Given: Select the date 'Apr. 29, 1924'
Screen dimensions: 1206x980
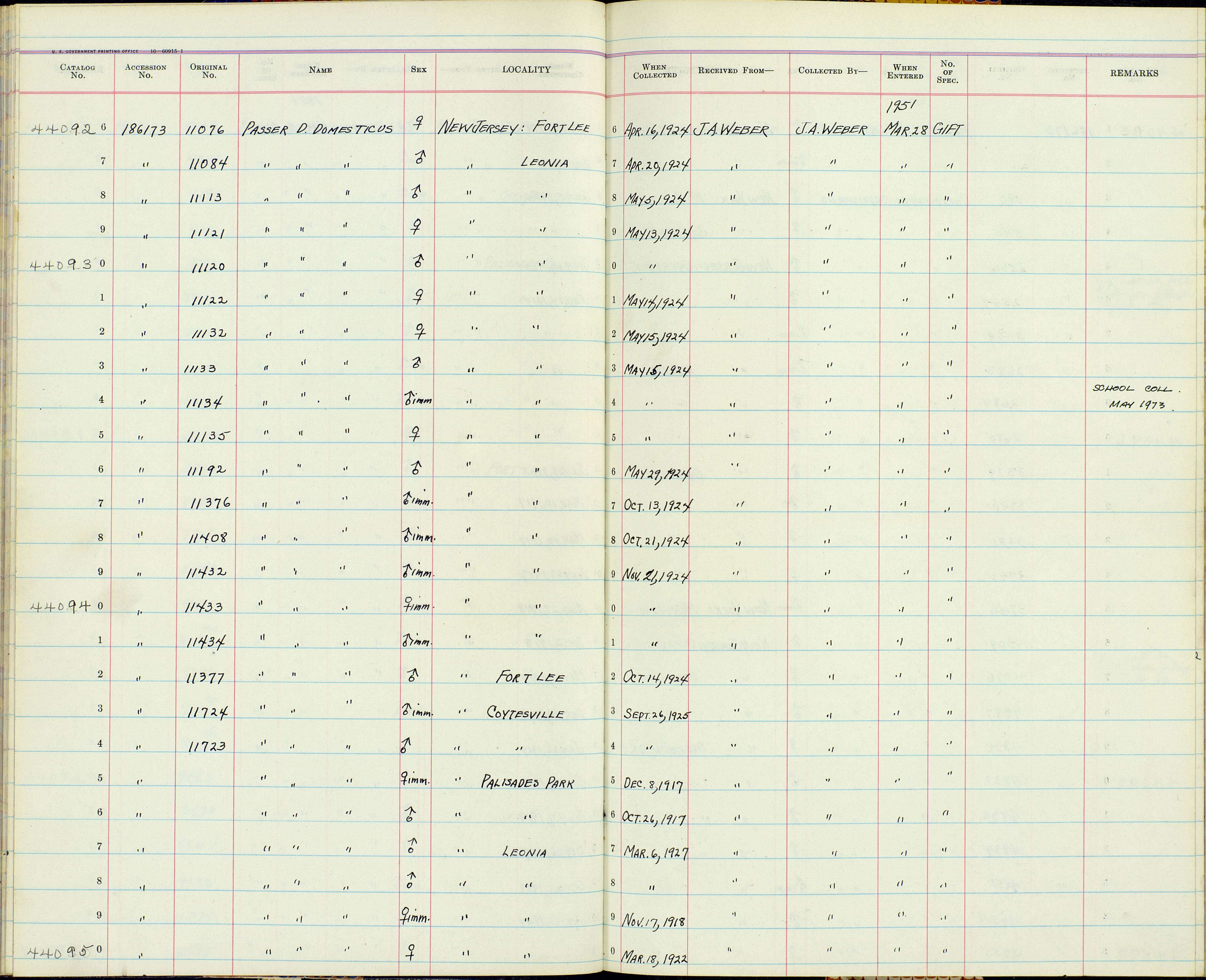Looking at the screenshot, I should pos(657,165).
